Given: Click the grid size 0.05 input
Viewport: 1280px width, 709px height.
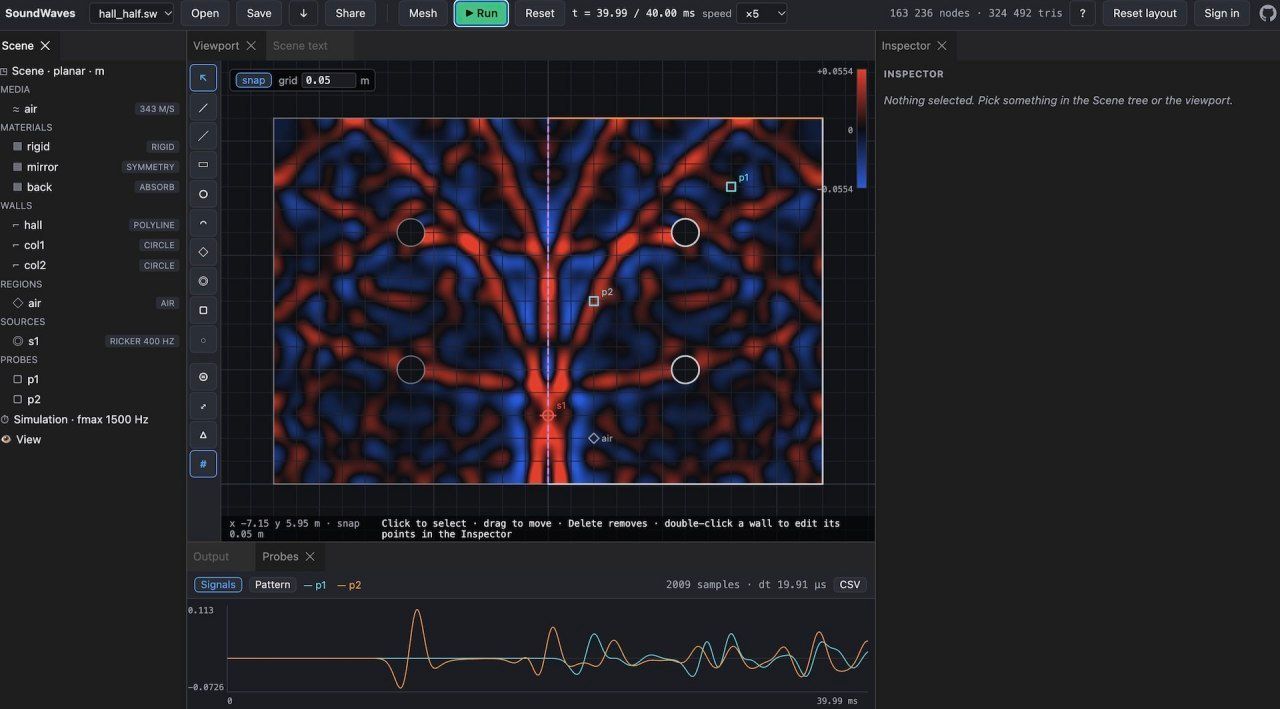Looking at the screenshot, I should click(329, 80).
